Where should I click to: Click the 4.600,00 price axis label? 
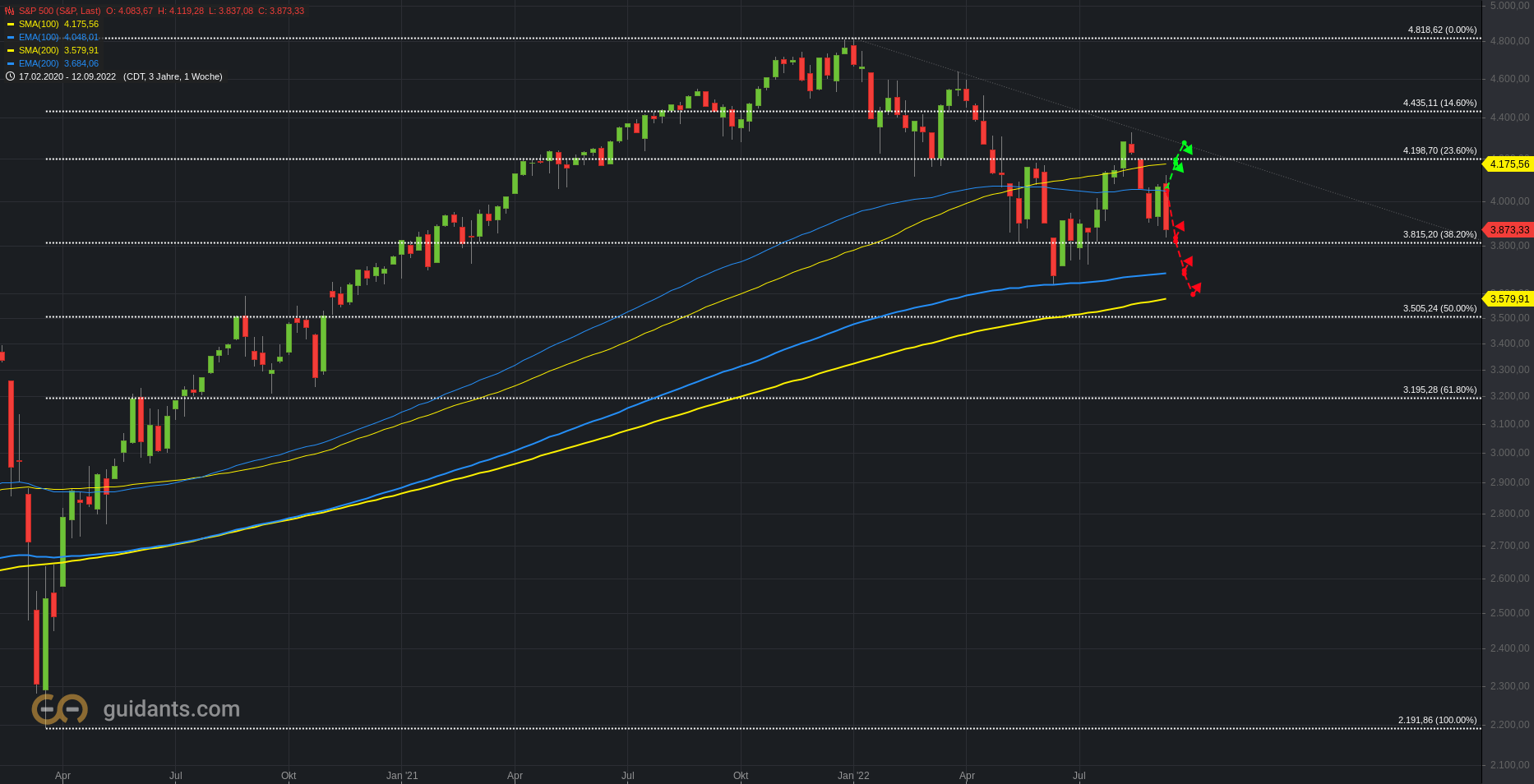1510,80
